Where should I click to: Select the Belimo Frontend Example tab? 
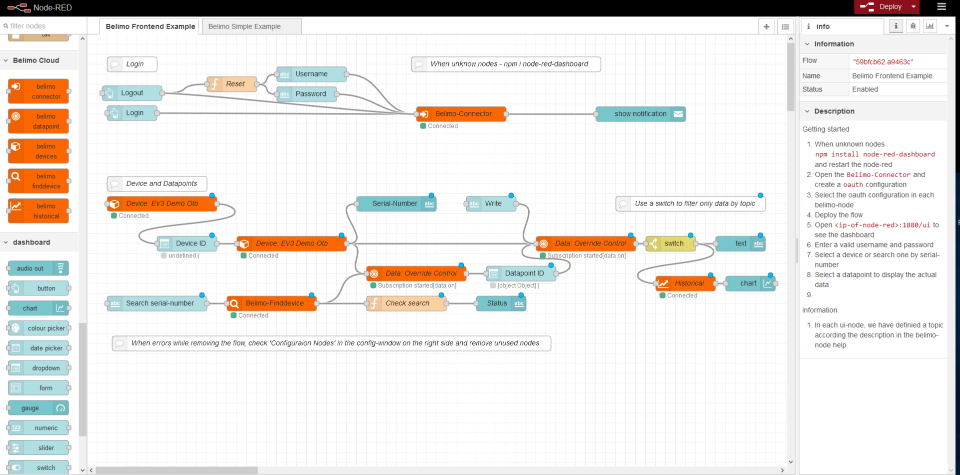[x=150, y=26]
